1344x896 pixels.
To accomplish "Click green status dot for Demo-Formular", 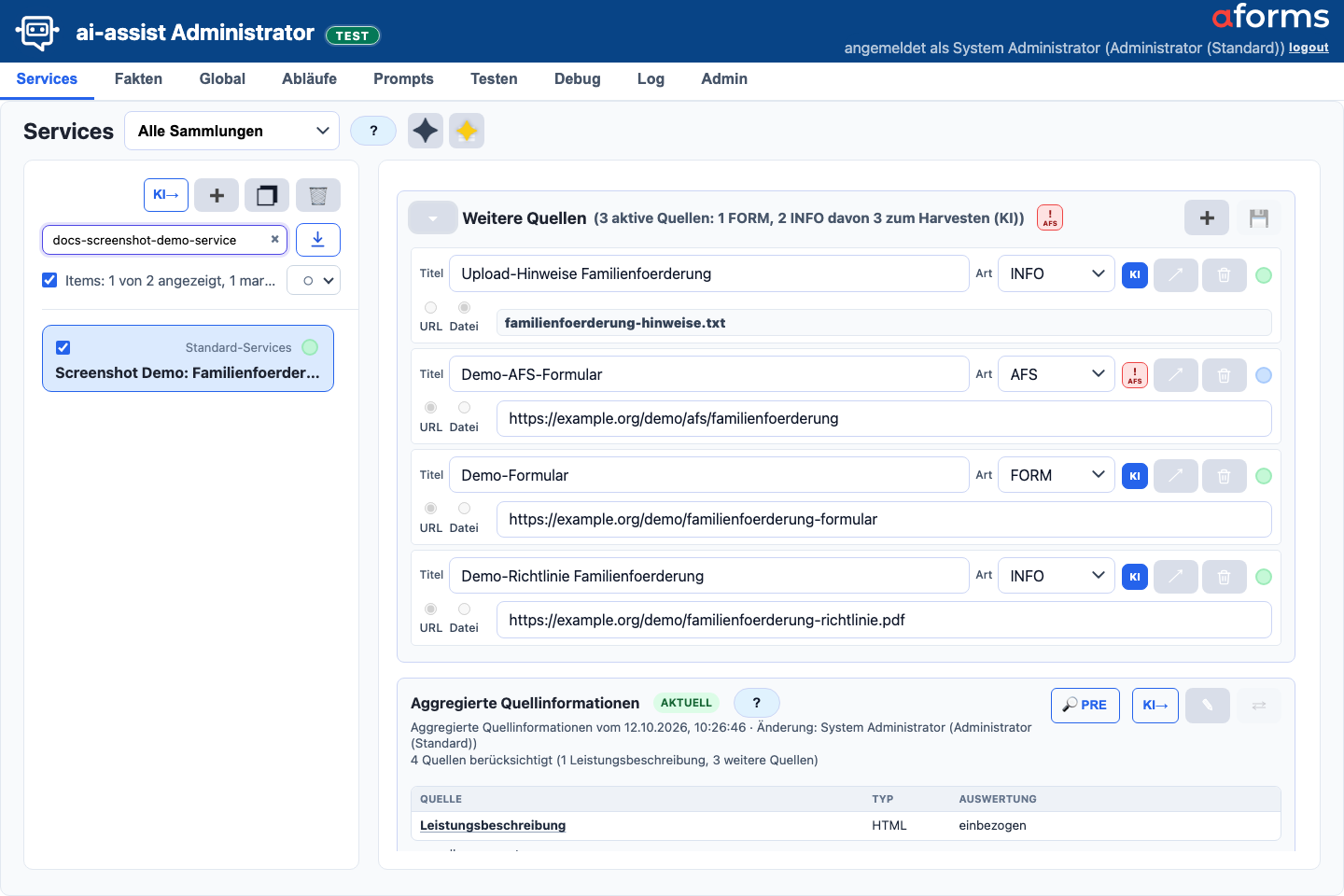I will pos(1264,476).
